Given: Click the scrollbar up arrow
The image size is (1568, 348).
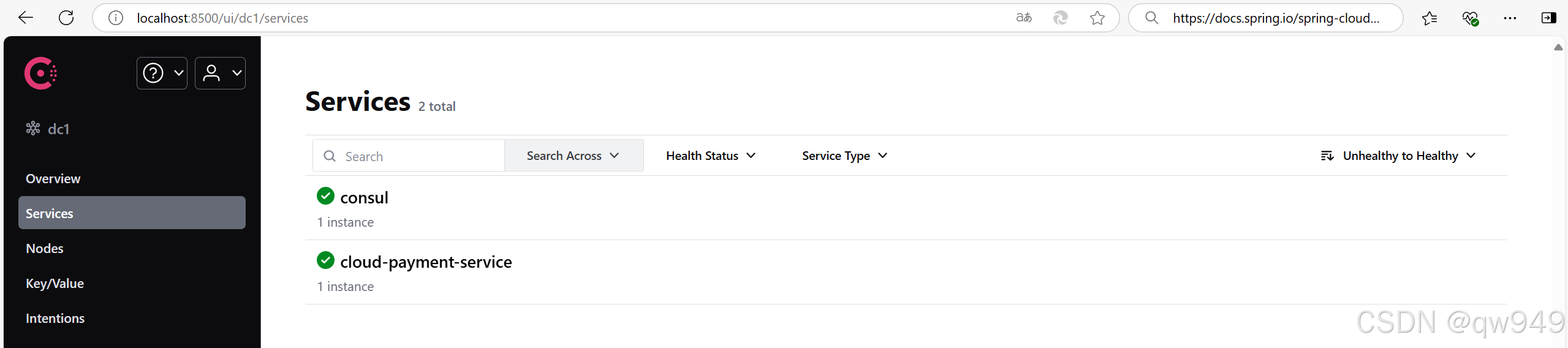Looking at the screenshot, I should click(1558, 47).
